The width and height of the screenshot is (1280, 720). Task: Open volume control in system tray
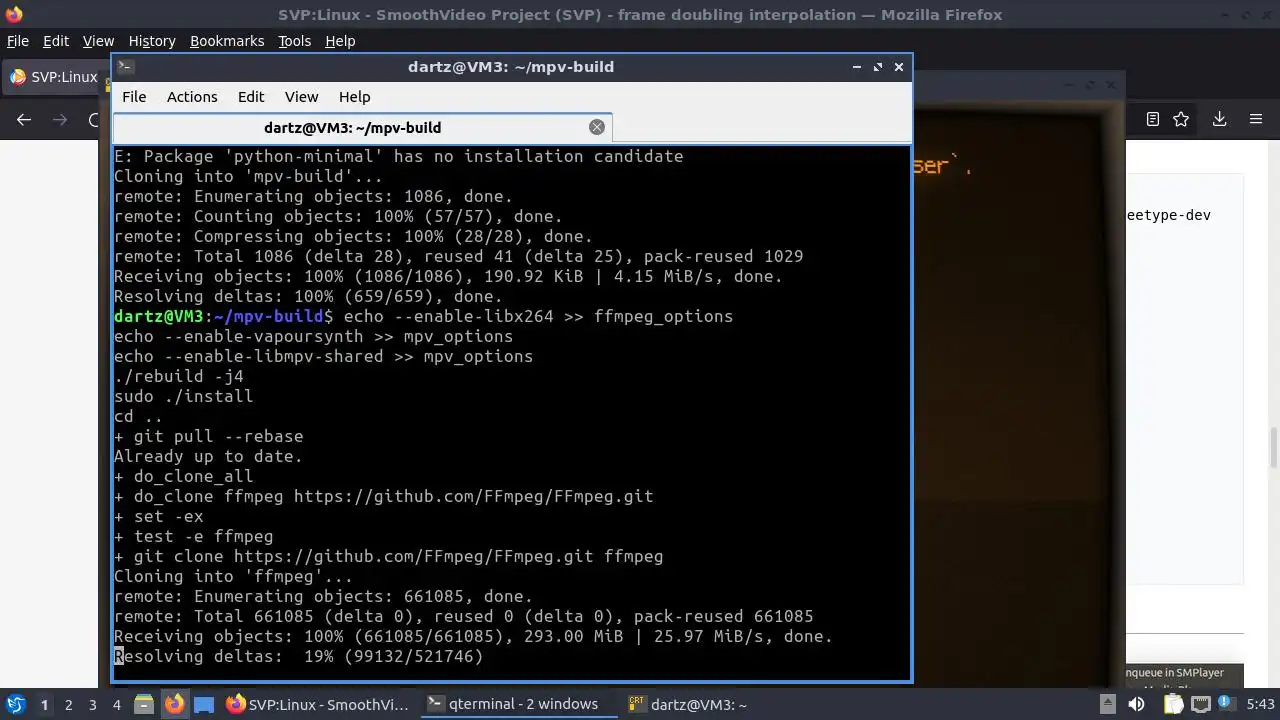pos(1136,705)
